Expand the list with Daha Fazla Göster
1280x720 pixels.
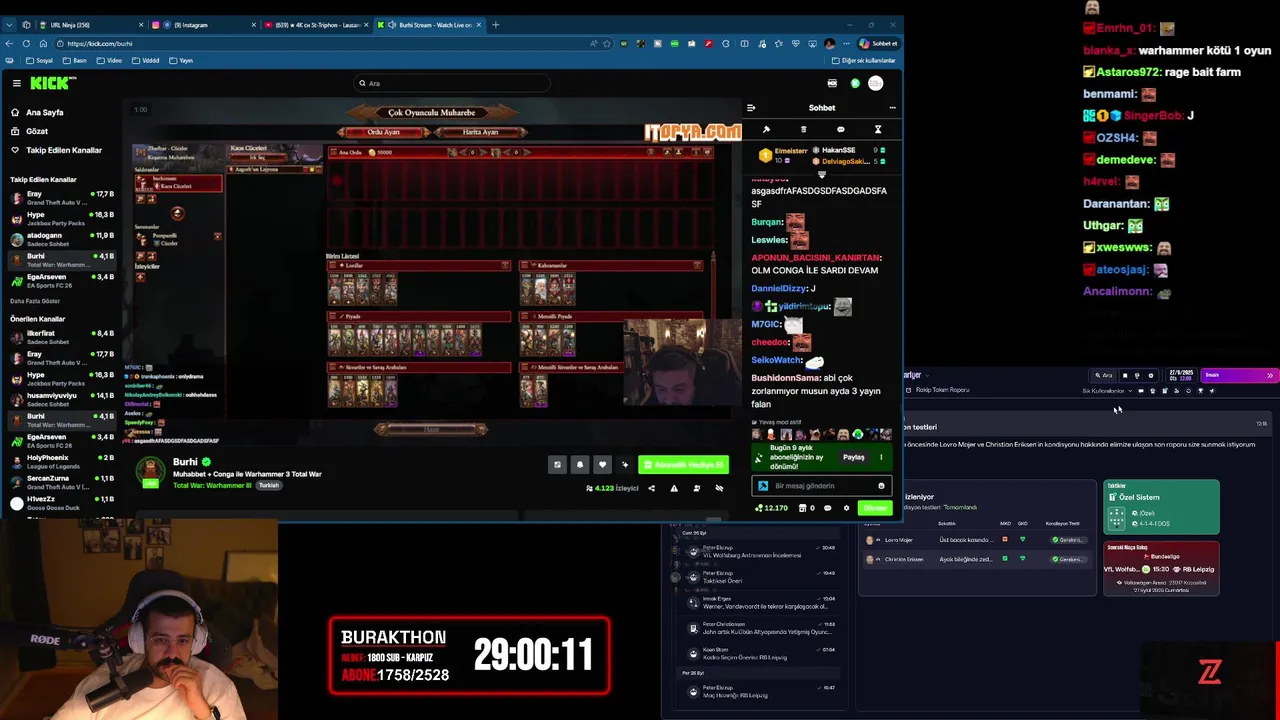[35, 301]
